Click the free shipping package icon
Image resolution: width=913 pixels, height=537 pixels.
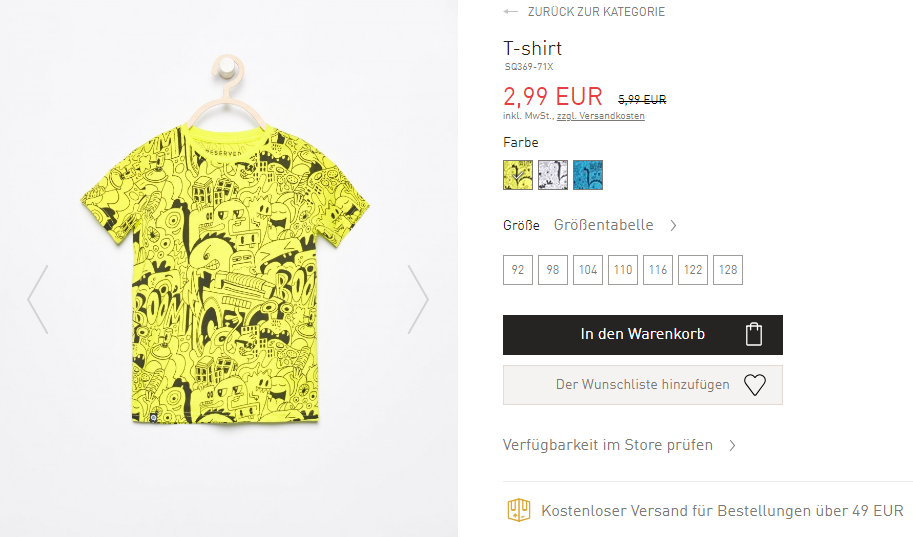[x=518, y=510]
